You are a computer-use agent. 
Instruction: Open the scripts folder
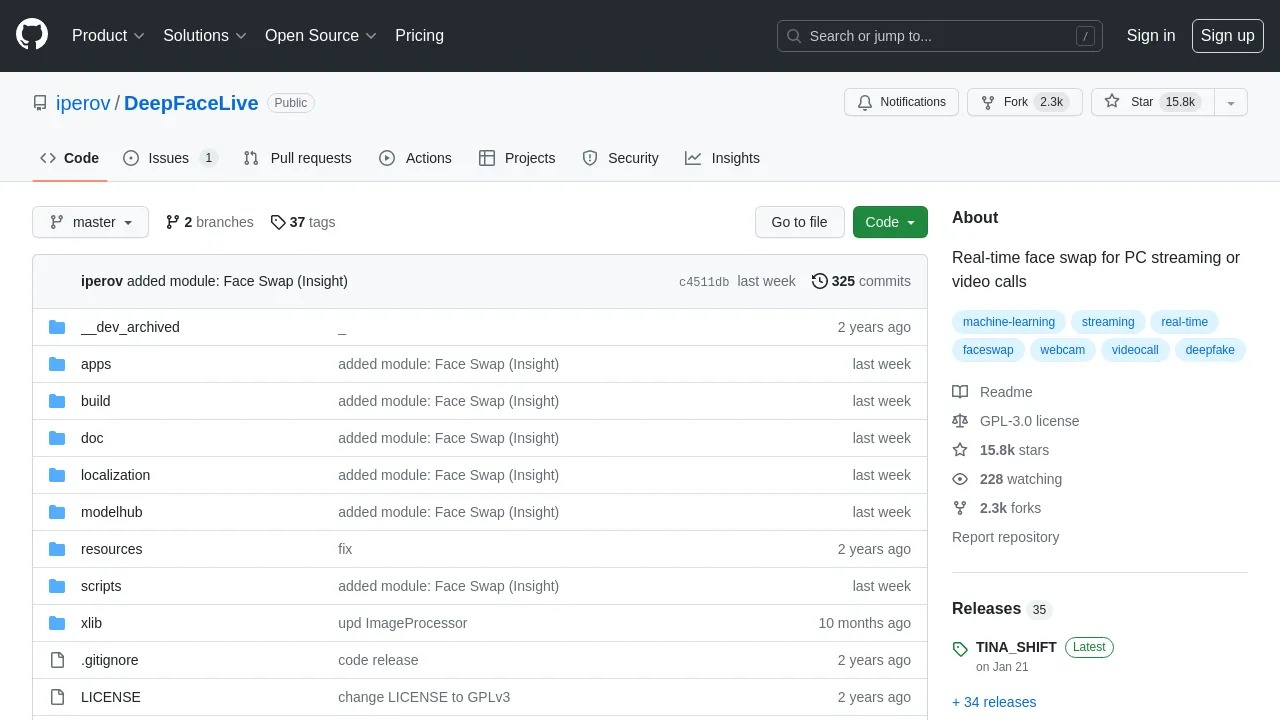click(101, 586)
